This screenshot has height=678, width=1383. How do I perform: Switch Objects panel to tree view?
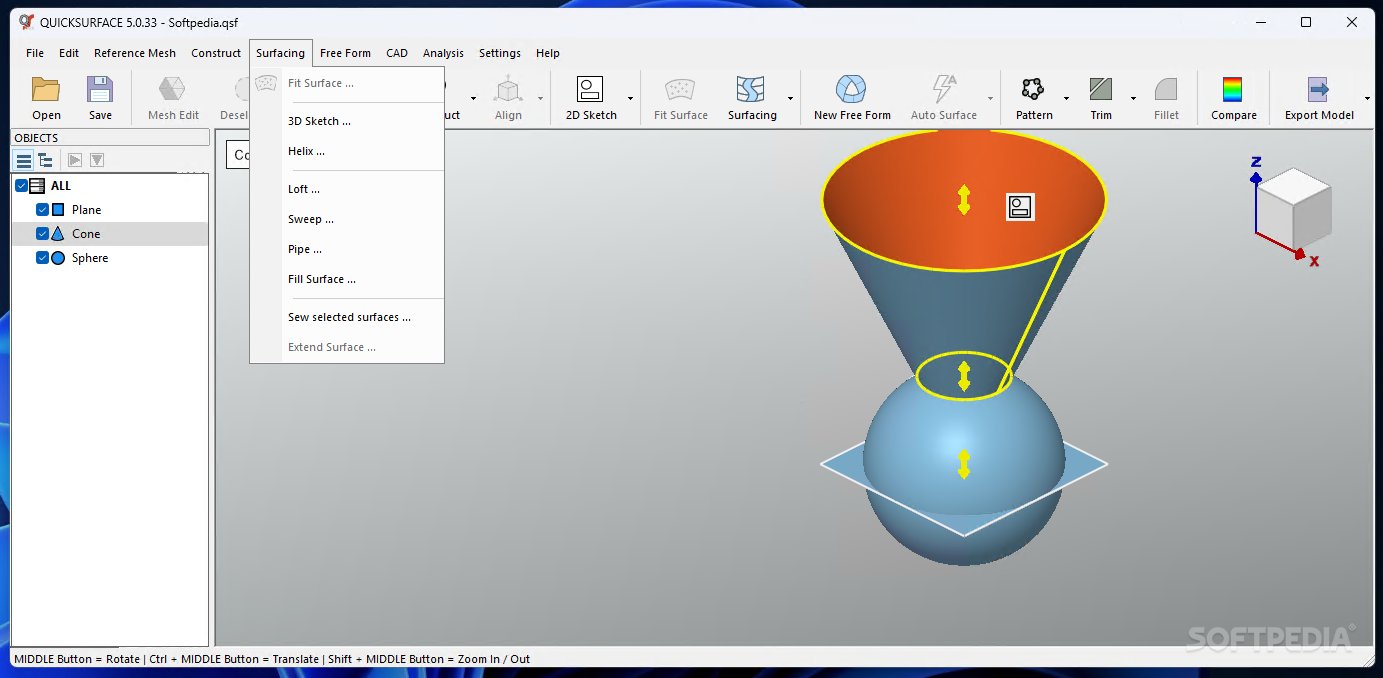point(45,160)
